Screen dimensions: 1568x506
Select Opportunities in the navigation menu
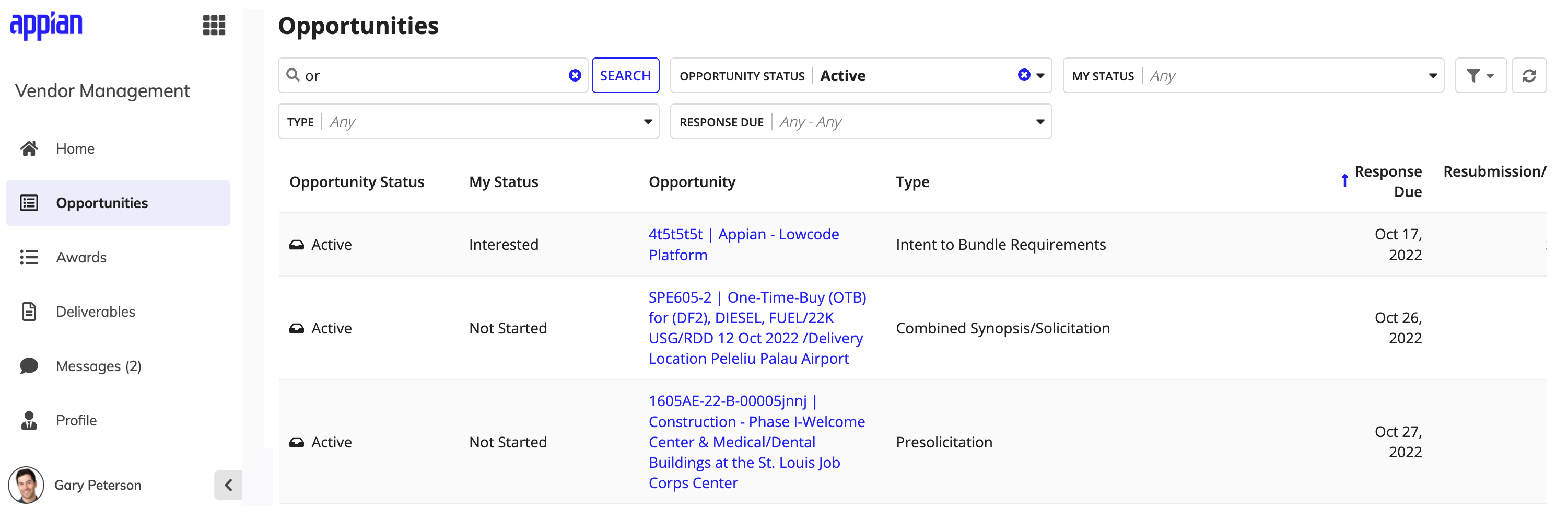(101, 203)
